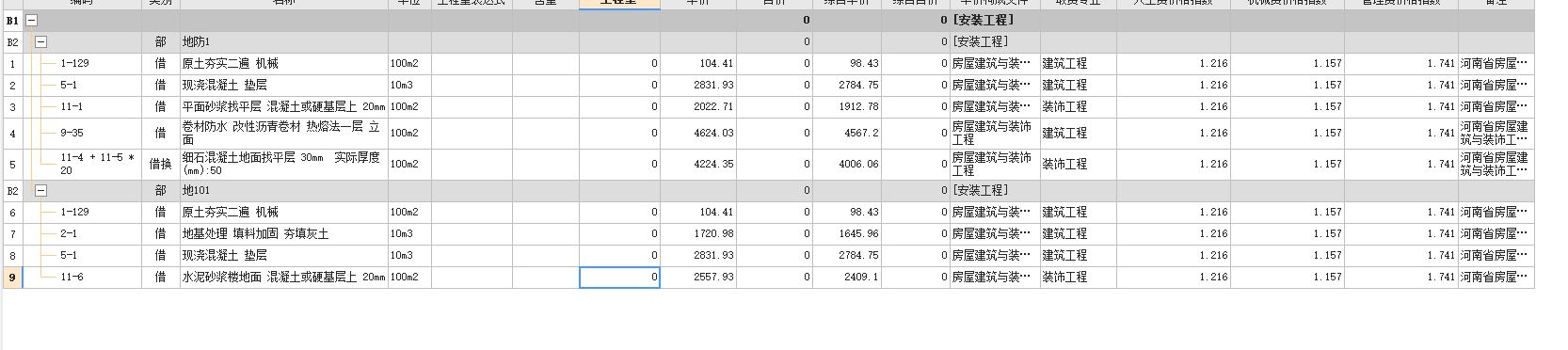Click the 部 type cell for 地防1
The image size is (1568, 350).
click(x=160, y=41)
